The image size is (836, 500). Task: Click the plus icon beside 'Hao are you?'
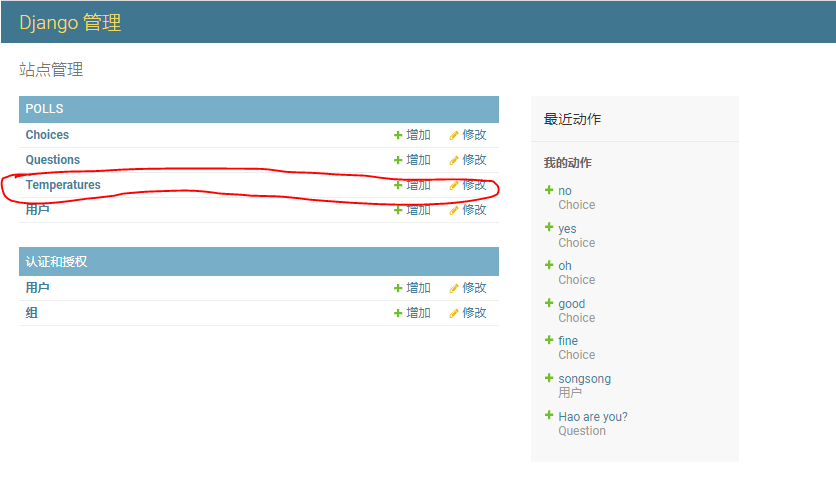click(x=549, y=415)
